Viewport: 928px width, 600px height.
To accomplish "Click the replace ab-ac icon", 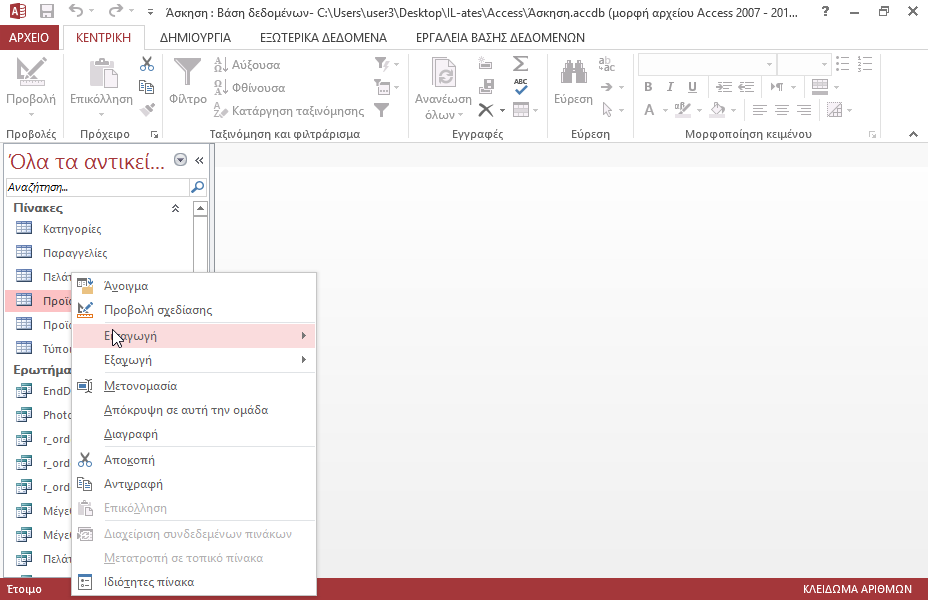I will tap(607, 63).
